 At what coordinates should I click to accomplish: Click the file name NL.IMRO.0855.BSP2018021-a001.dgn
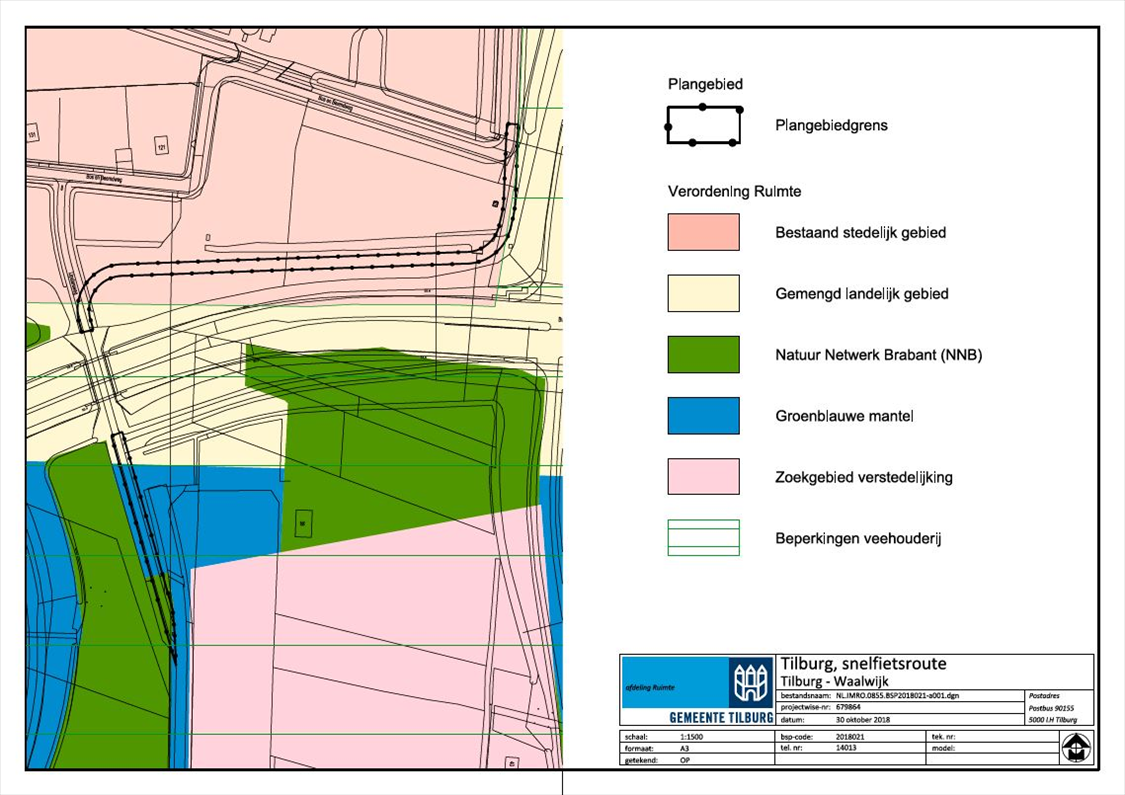pyautogui.click(x=897, y=695)
